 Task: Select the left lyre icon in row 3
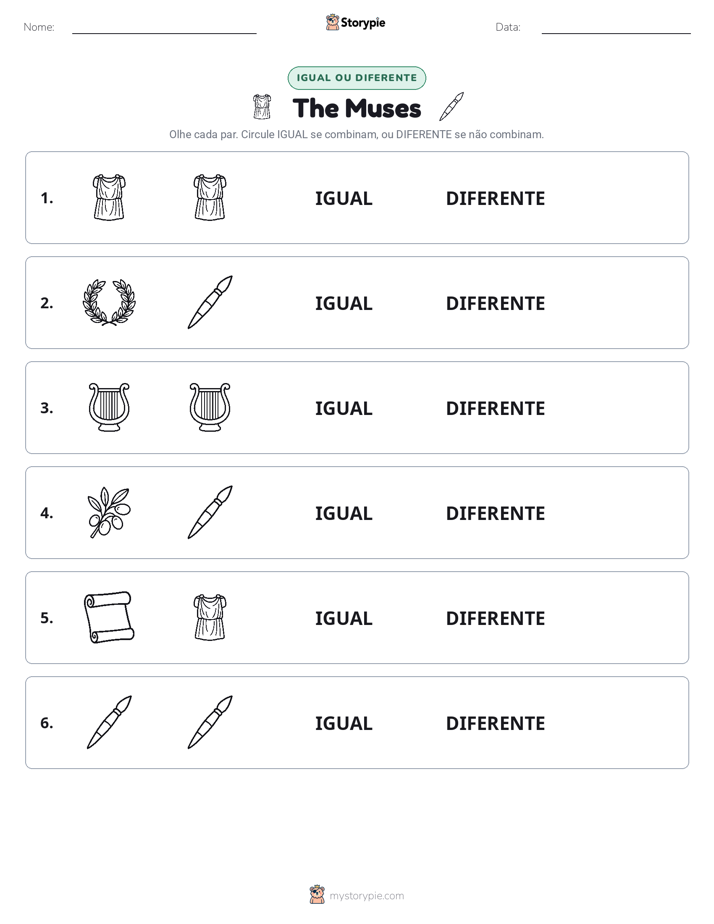click(109, 407)
